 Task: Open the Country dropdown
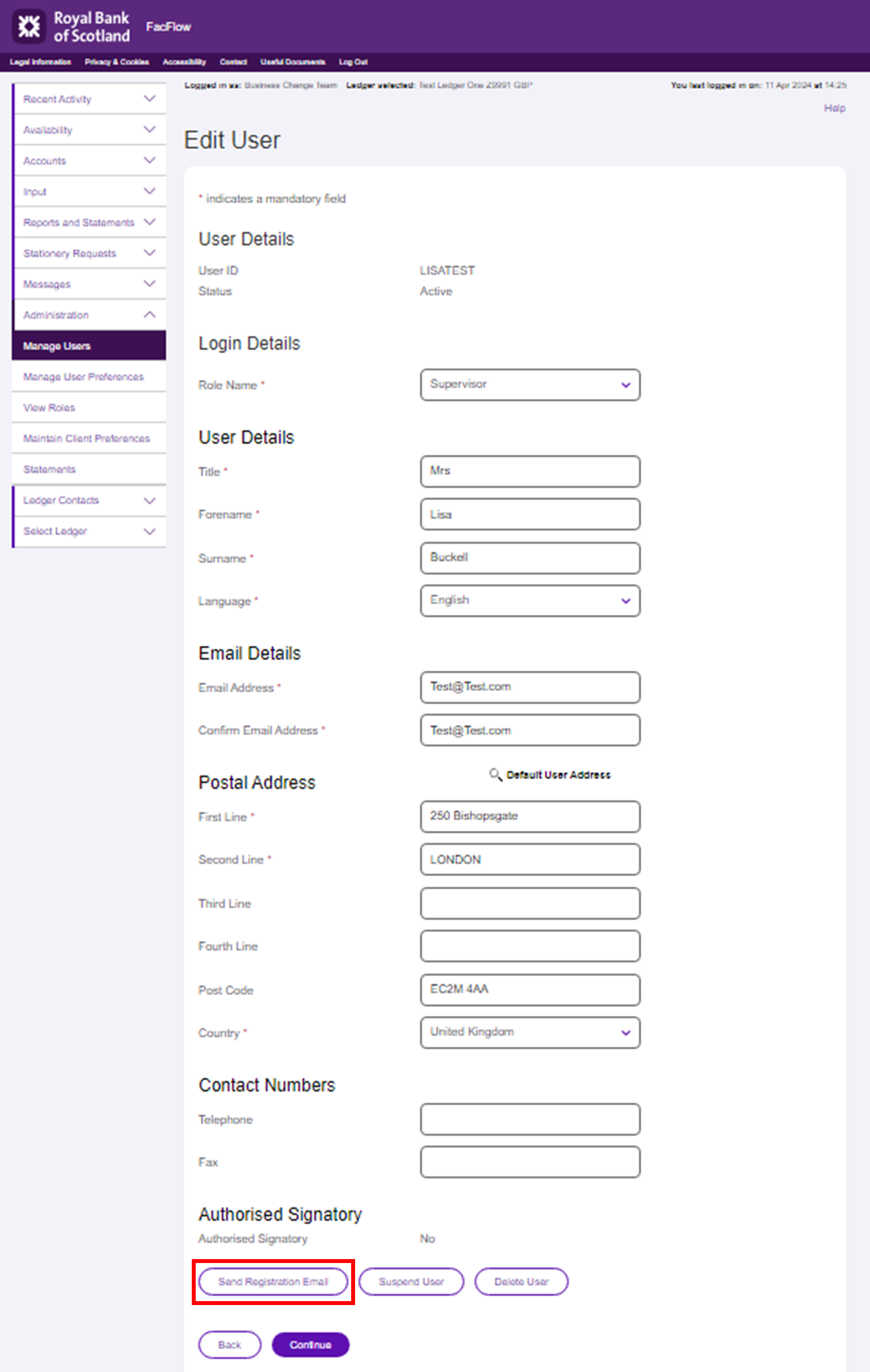coord(530,1032)
